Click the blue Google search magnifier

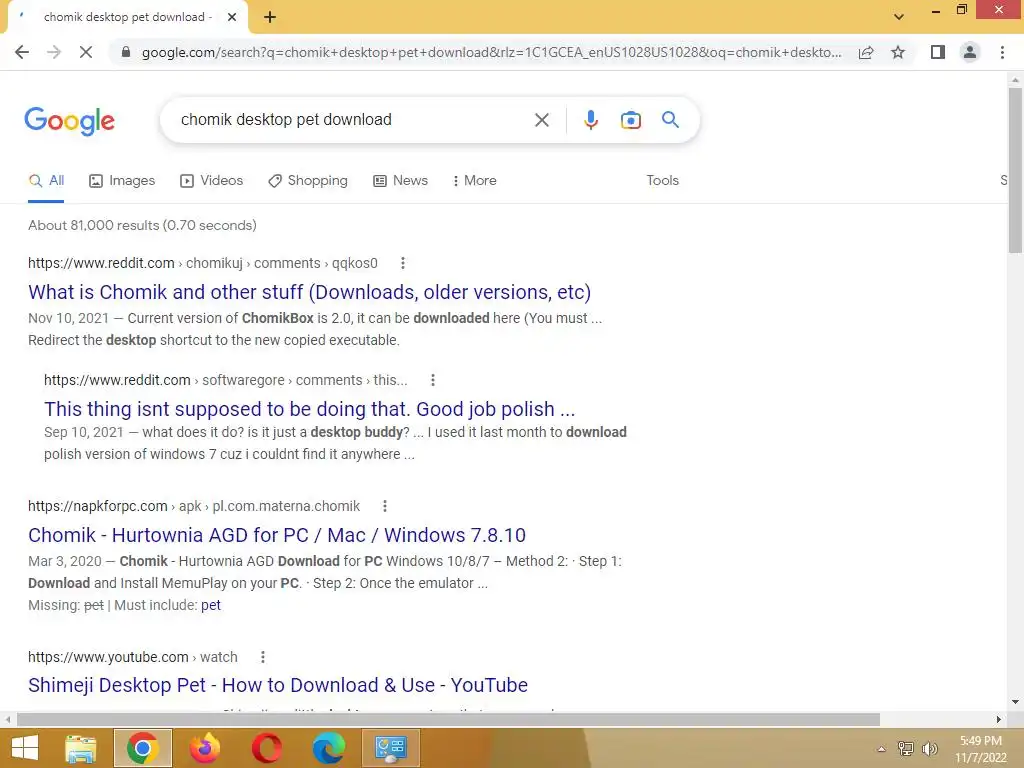670,120
